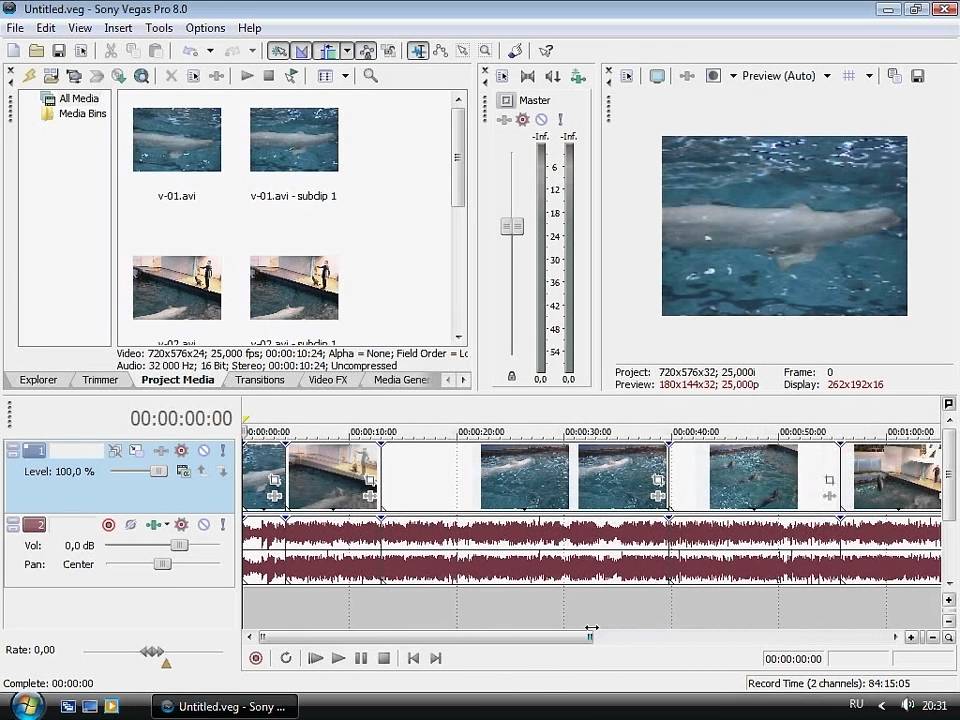Arm audio track 2 for record
Screen dimensions: 960x720
[x=109, y=525]
